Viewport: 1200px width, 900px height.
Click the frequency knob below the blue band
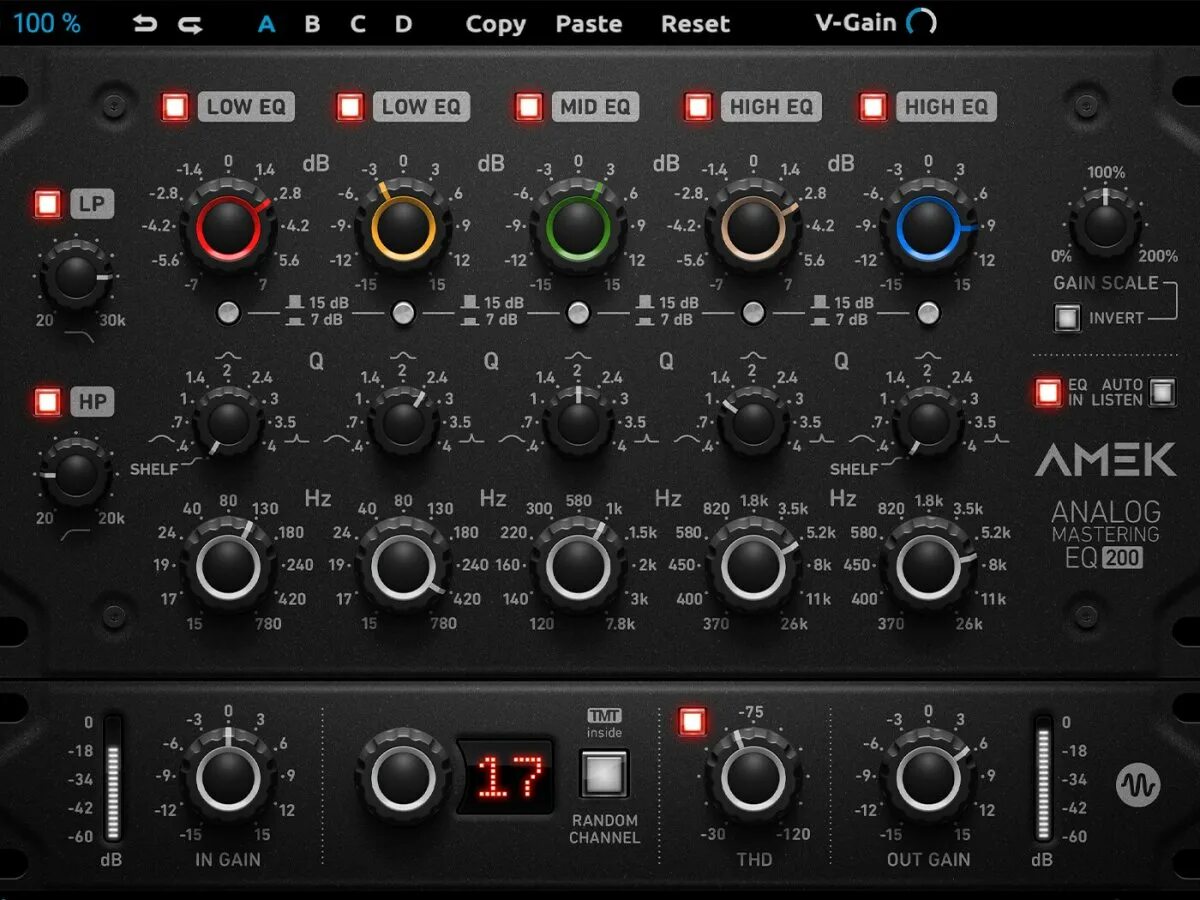928,566
